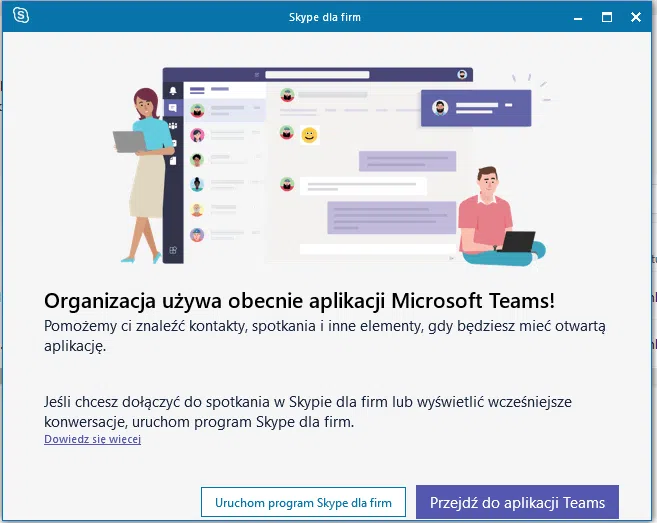Click the apps grid icon at the illustration sidebar bottom

[x=172, y=250]
